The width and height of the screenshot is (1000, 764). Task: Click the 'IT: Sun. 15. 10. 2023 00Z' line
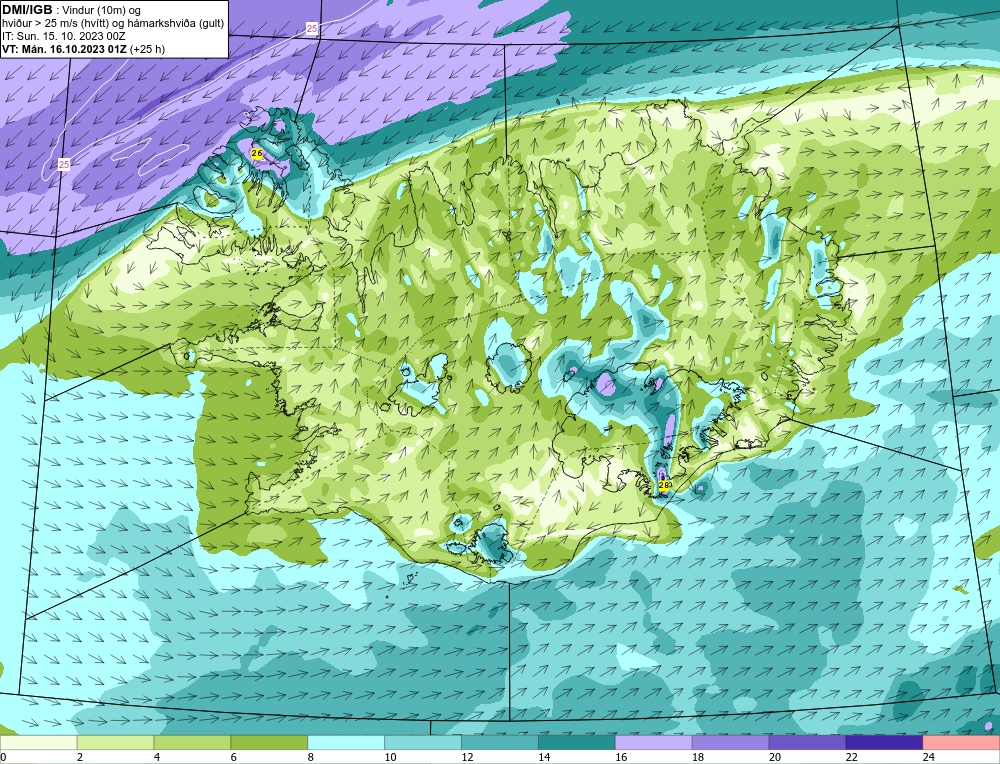coord(64,36)
